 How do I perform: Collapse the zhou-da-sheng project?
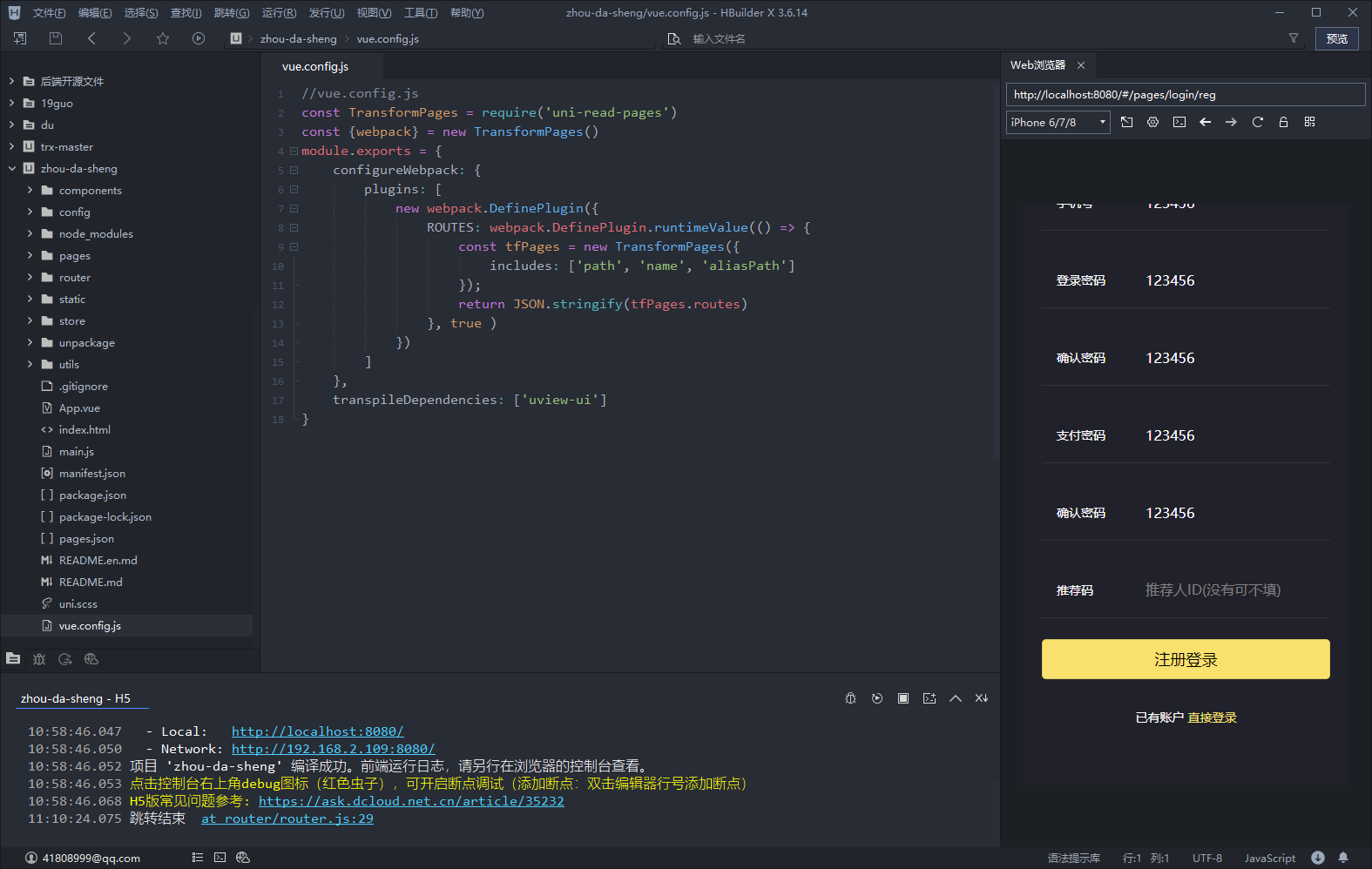(x=11, y=168)
